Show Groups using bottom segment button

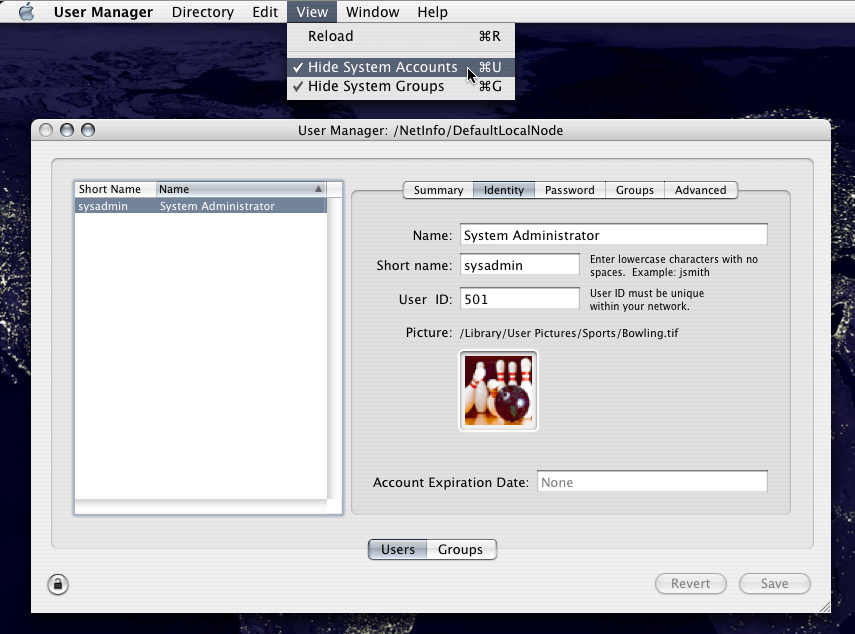(x=461, y=550)
